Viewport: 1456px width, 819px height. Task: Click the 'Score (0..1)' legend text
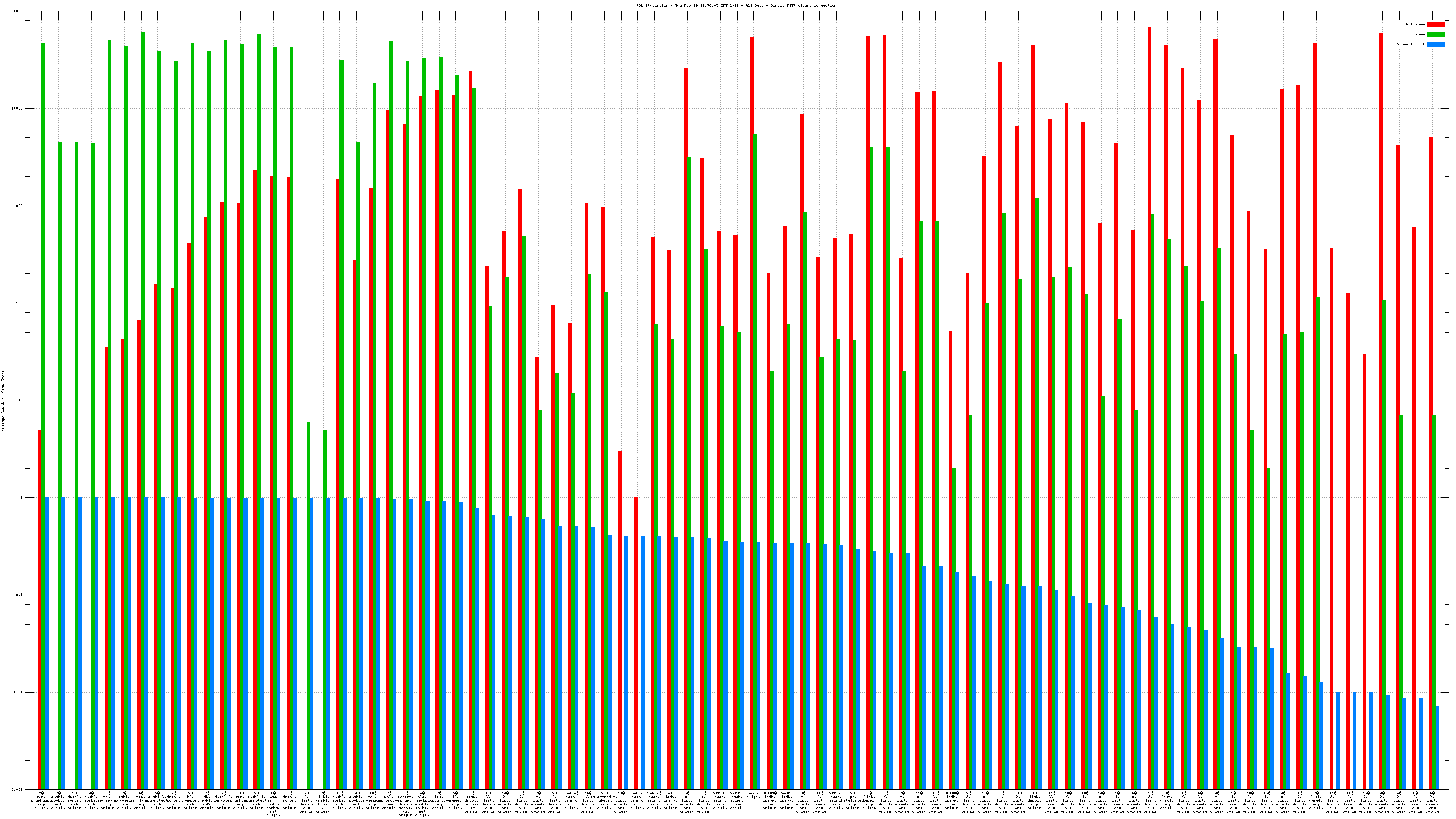pos(1410,44)
